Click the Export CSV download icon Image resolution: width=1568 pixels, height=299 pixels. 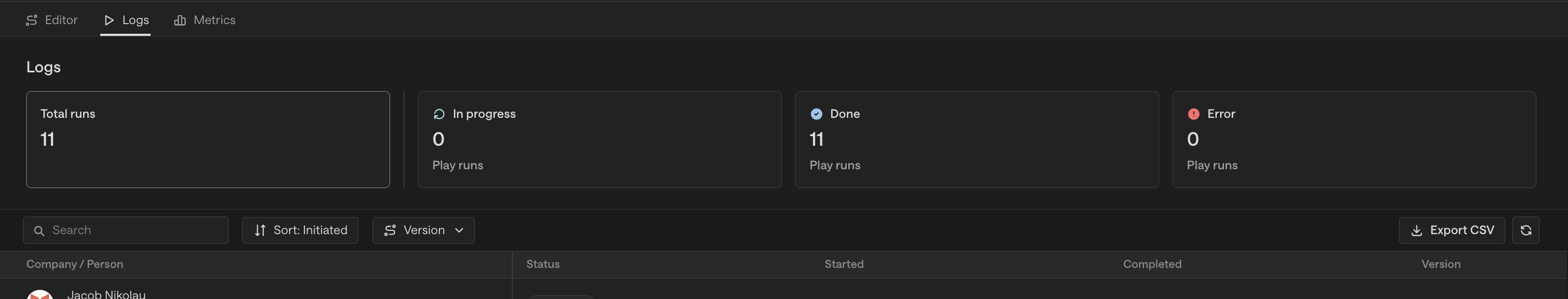tap(1416, 231)
